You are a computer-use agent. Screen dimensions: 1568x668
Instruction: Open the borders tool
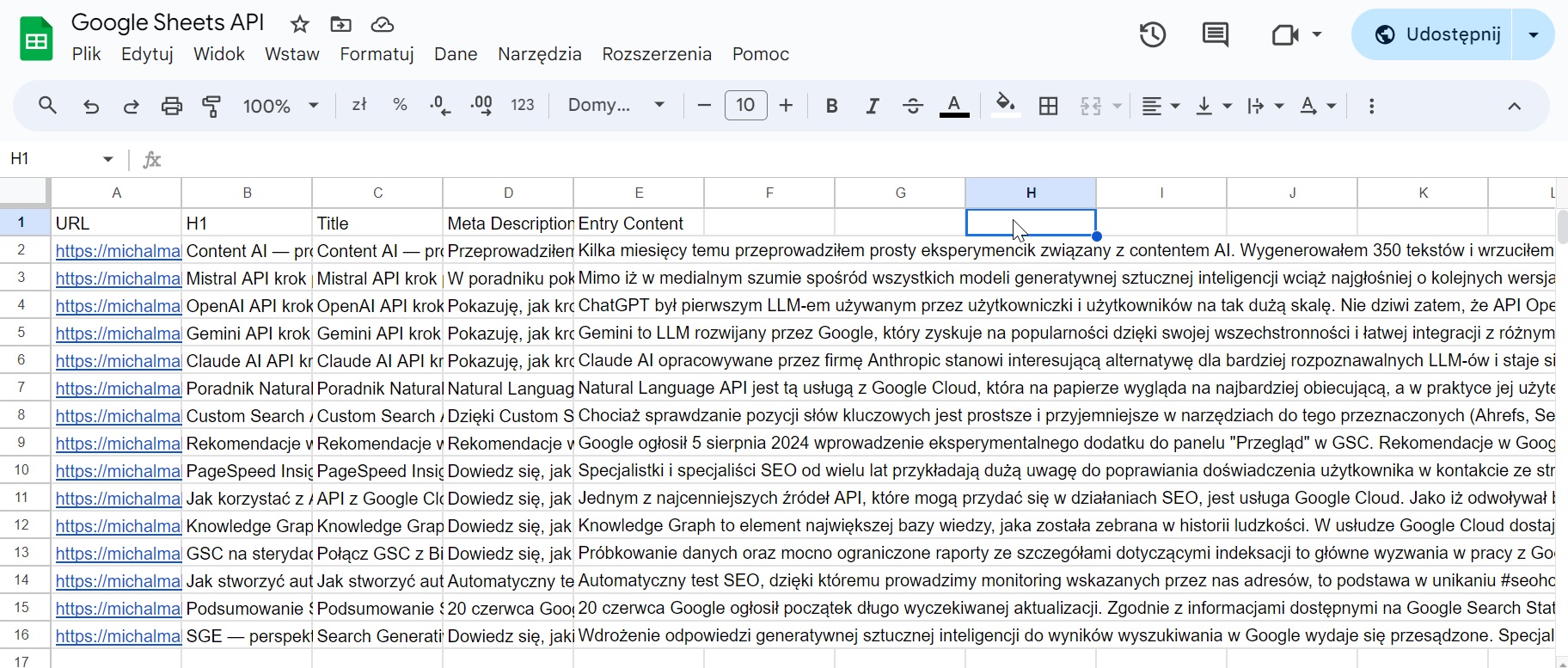coord(1048,106)
